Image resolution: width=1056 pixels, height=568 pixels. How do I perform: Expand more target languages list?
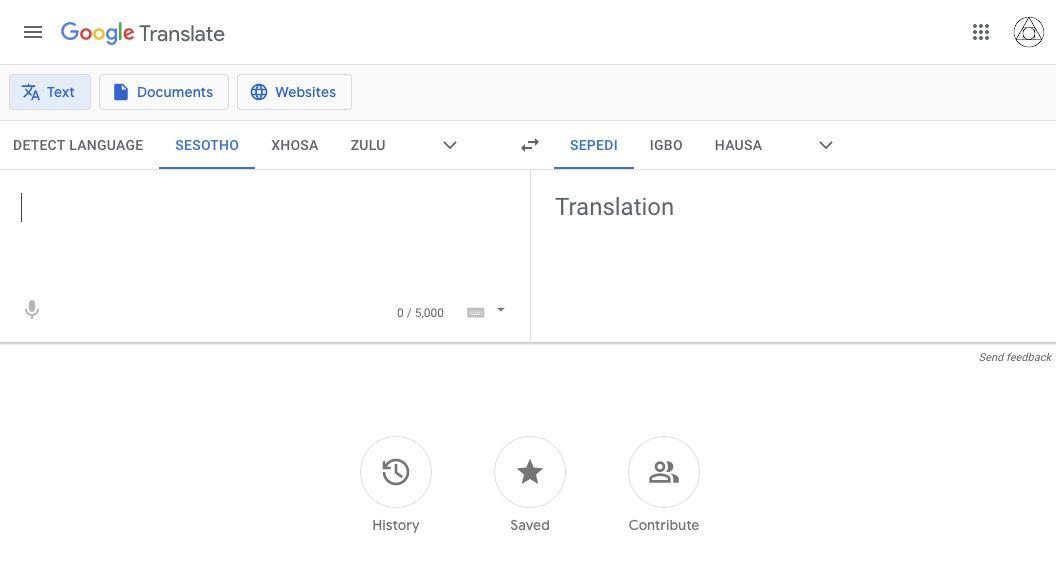[826, 145]
